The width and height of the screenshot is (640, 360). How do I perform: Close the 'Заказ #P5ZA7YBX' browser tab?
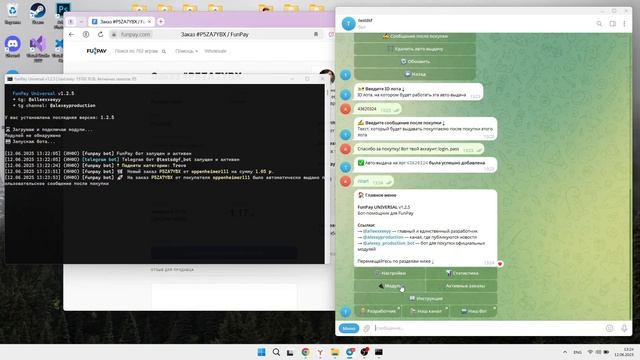click(149, 22)
